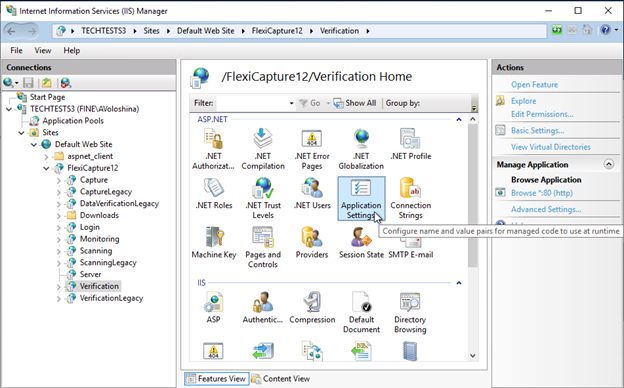624x388 pixels.
Task: Select the Server application tree item
Action: (x=90, y=275)
